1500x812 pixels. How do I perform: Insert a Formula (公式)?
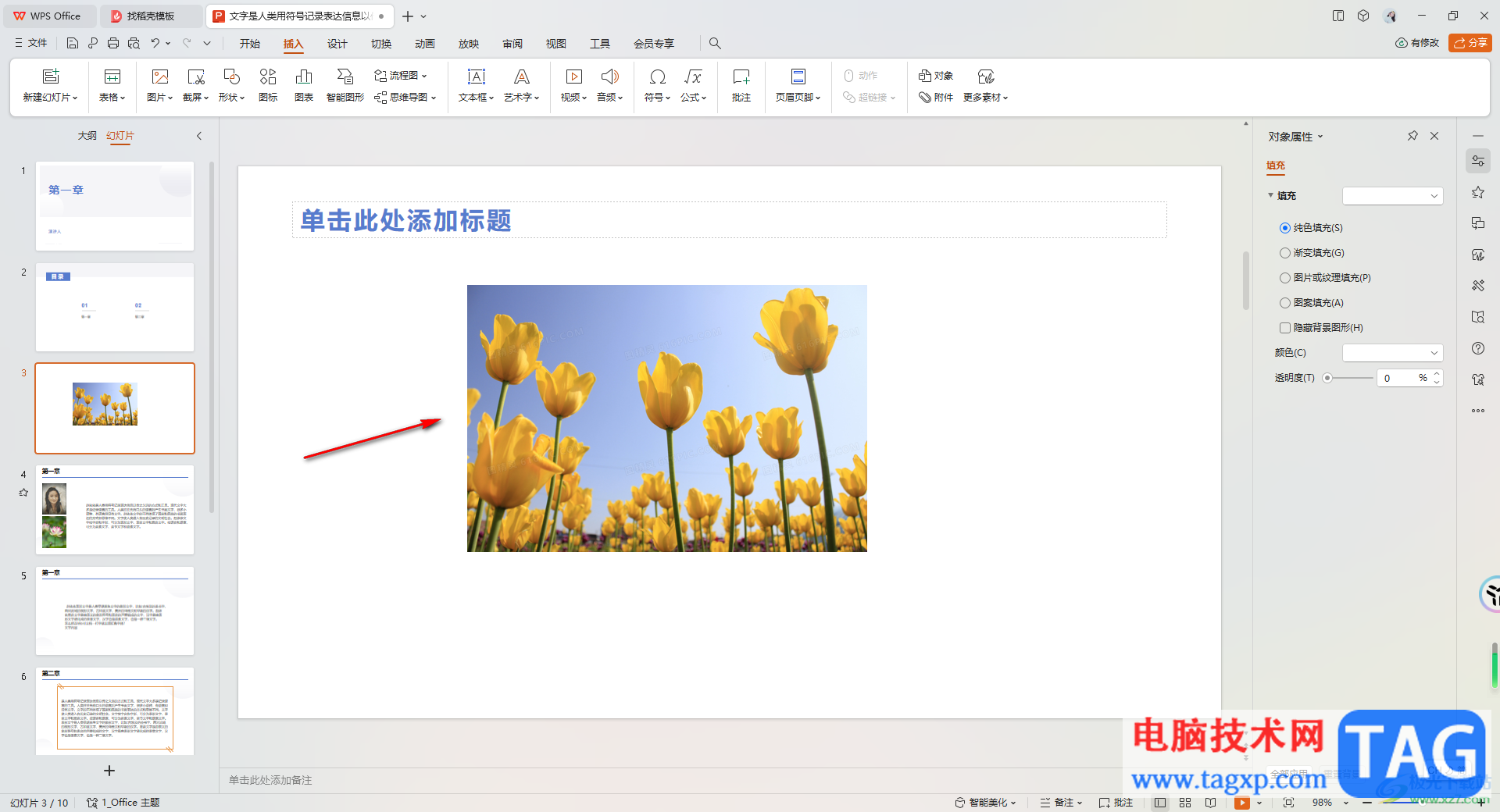[693, 85]
